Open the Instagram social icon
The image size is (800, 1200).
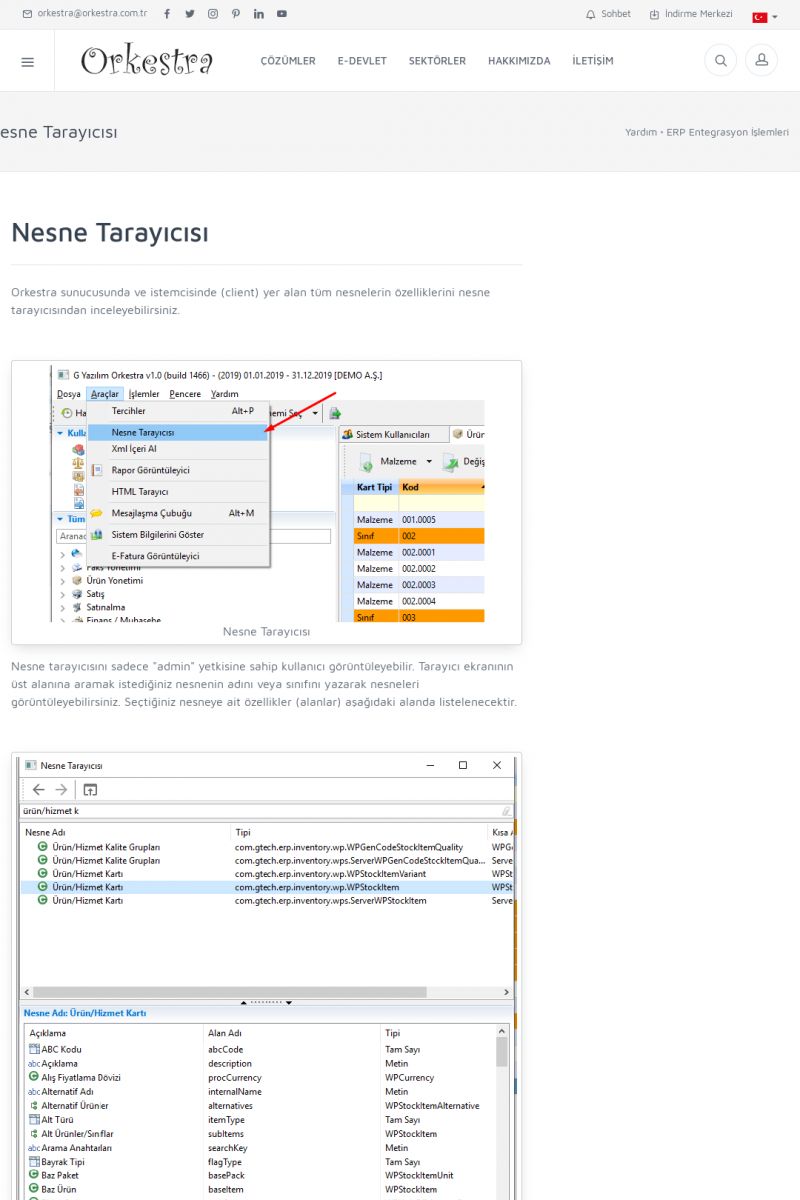click(213, 14)
